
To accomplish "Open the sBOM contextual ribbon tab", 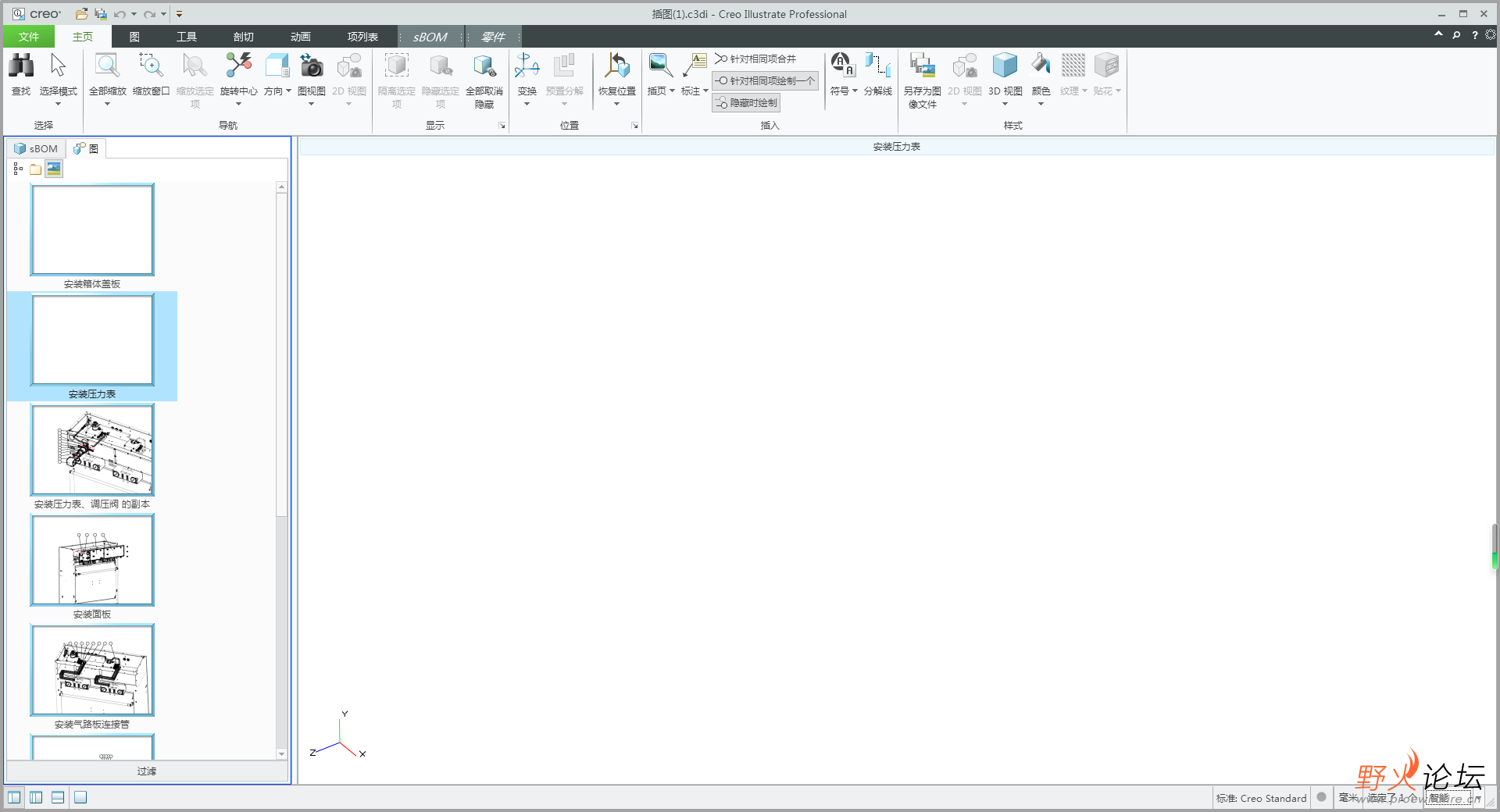I will [430, 37].
